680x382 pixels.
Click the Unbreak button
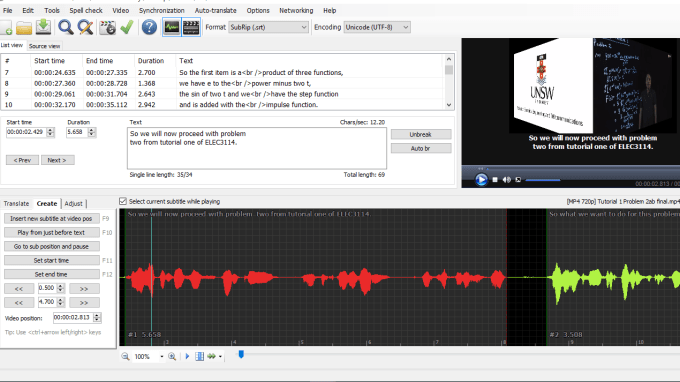(x=421, y=134)
